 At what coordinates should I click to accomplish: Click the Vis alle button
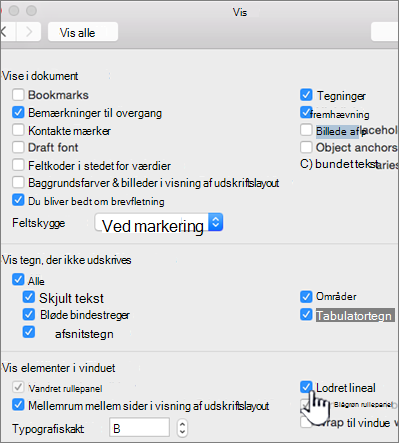pos(83,32)
